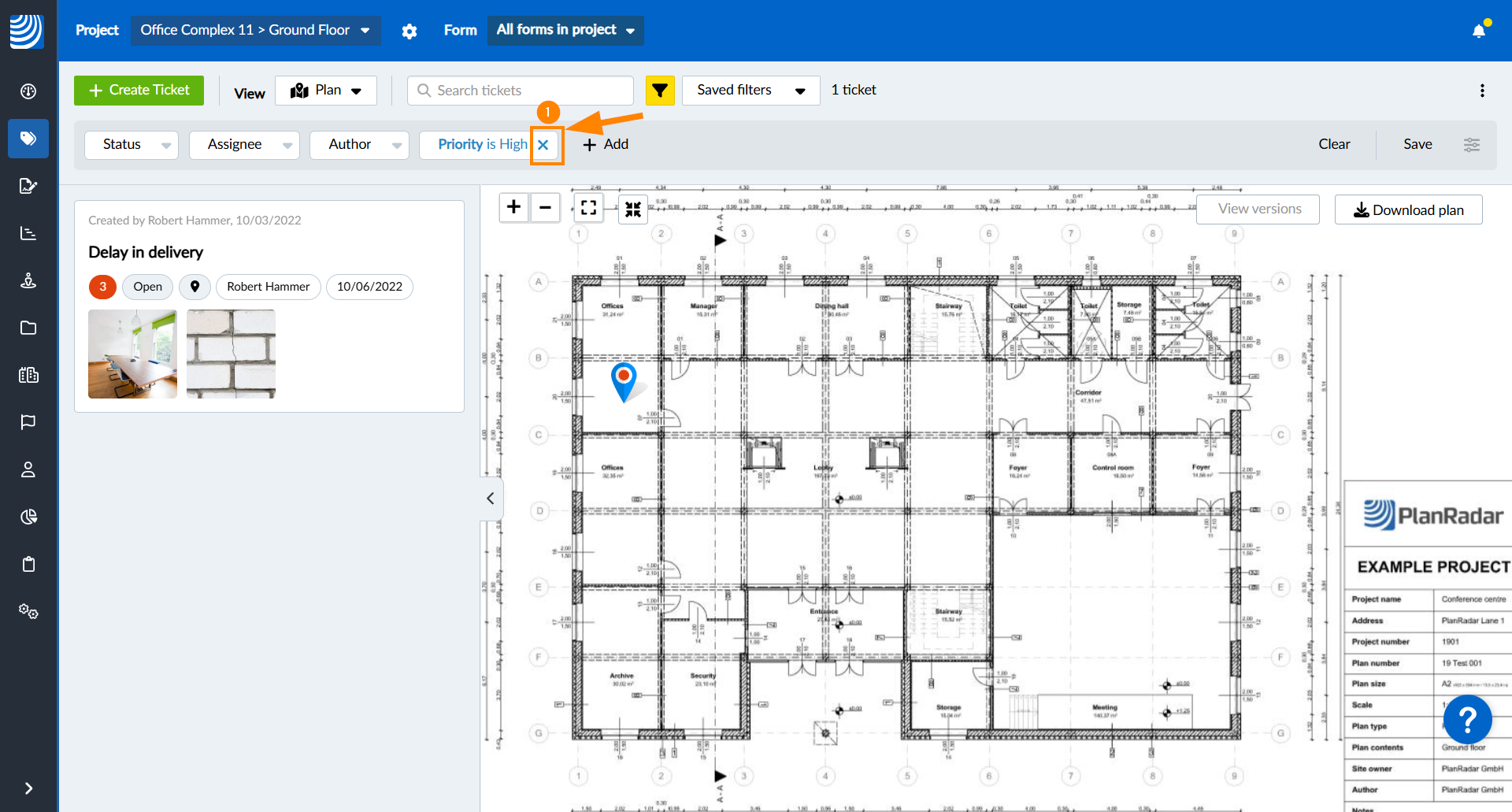Open the cracked wall photo thumbnail
The image size is (1512, 812).
[x=231, y=354]
